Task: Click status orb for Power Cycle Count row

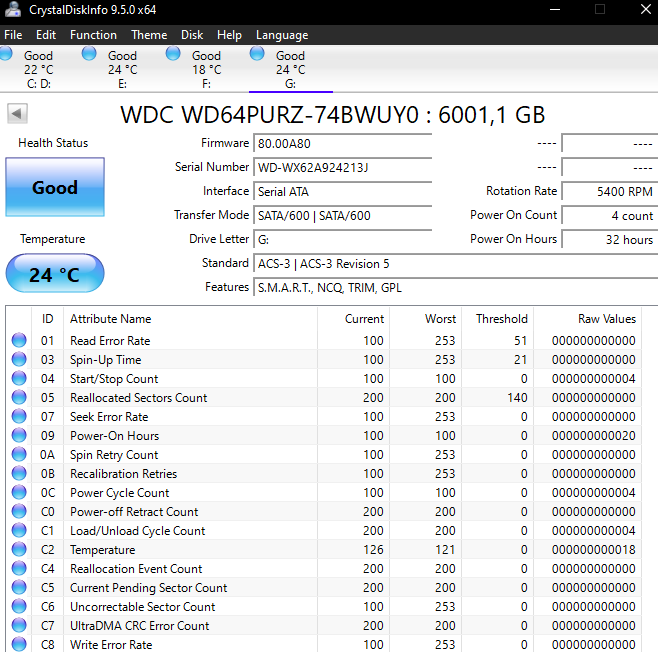Action: 19,492
